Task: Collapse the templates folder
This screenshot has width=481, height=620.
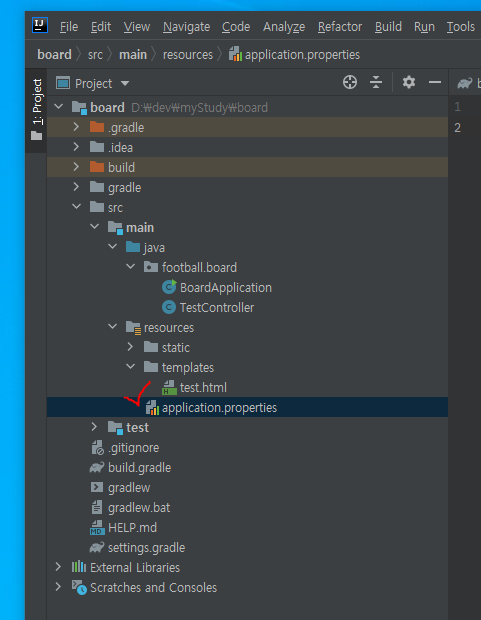Action: (x=131, y=367)
